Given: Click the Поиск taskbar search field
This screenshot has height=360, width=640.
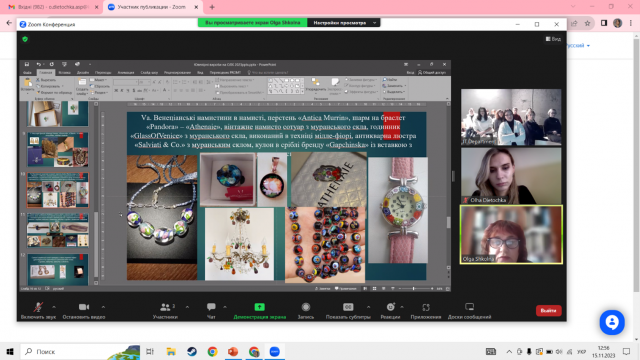Looking at the screenshot, I should [80, 351].
